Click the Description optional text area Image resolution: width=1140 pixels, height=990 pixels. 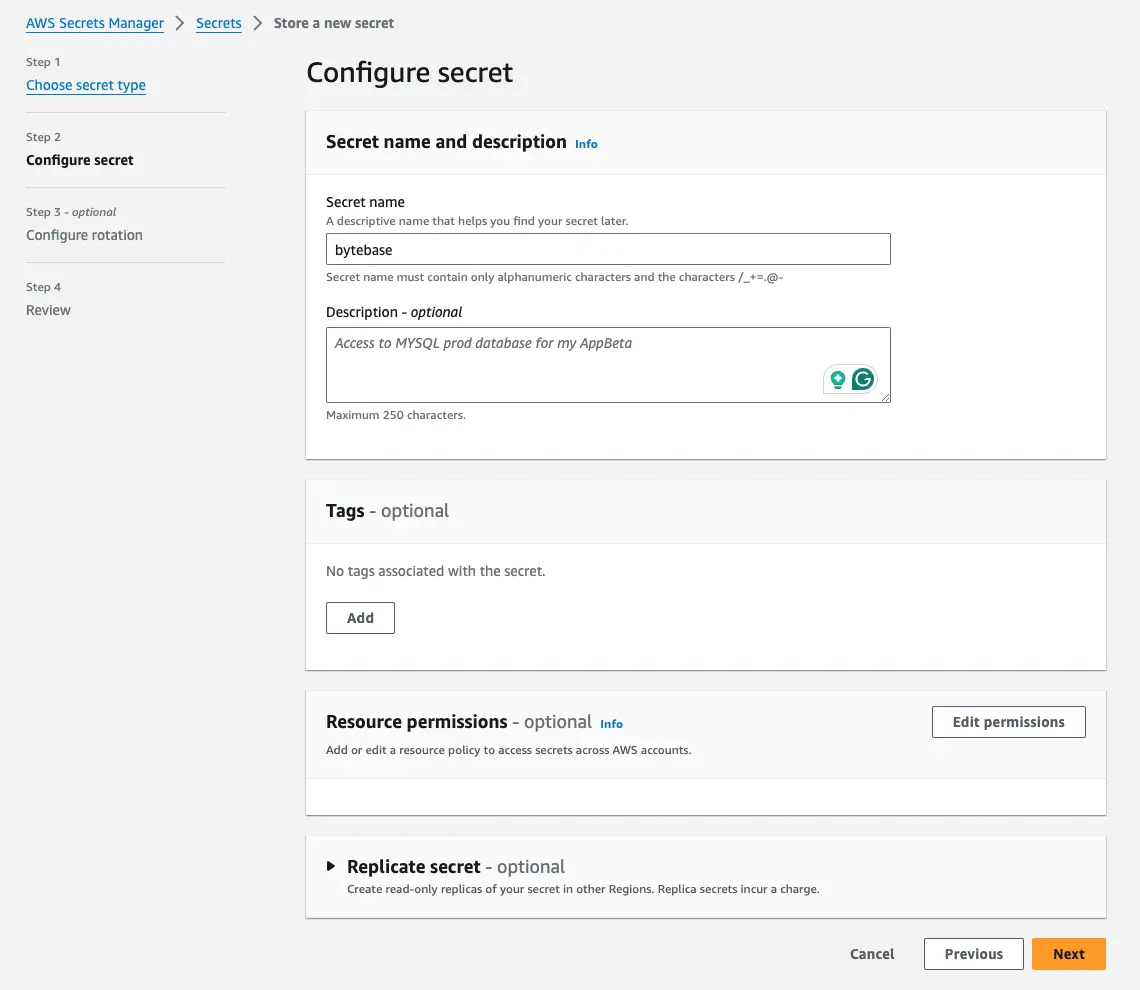tap(608, 365)
